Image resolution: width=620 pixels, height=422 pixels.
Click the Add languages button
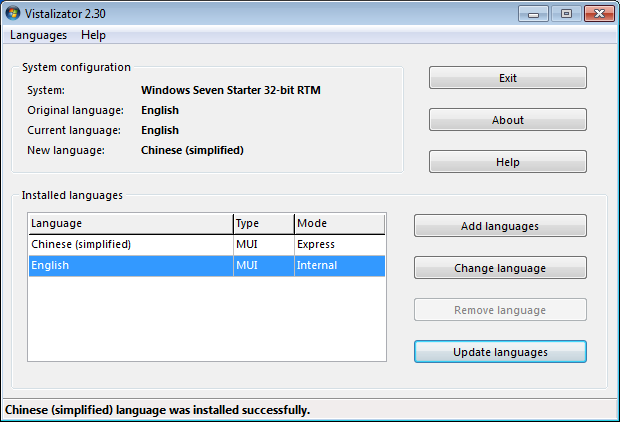click(500, 226)
